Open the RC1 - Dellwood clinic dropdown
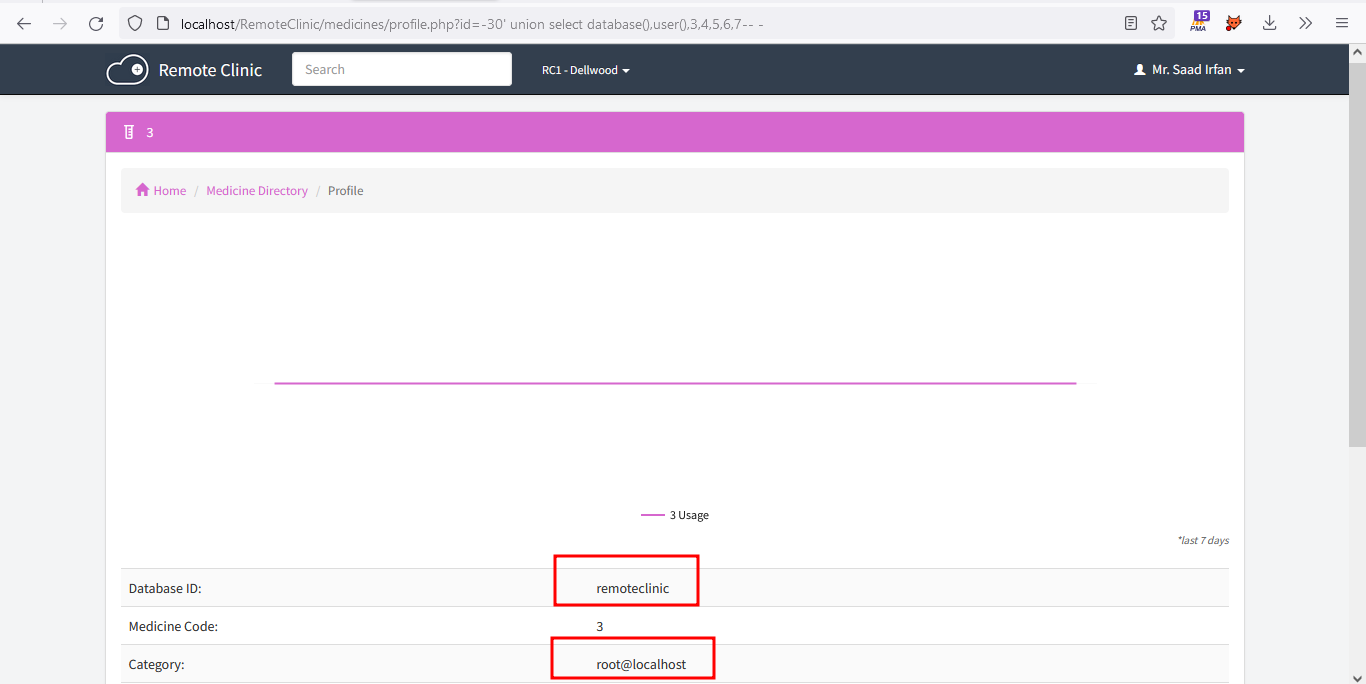 click(586, 71)
